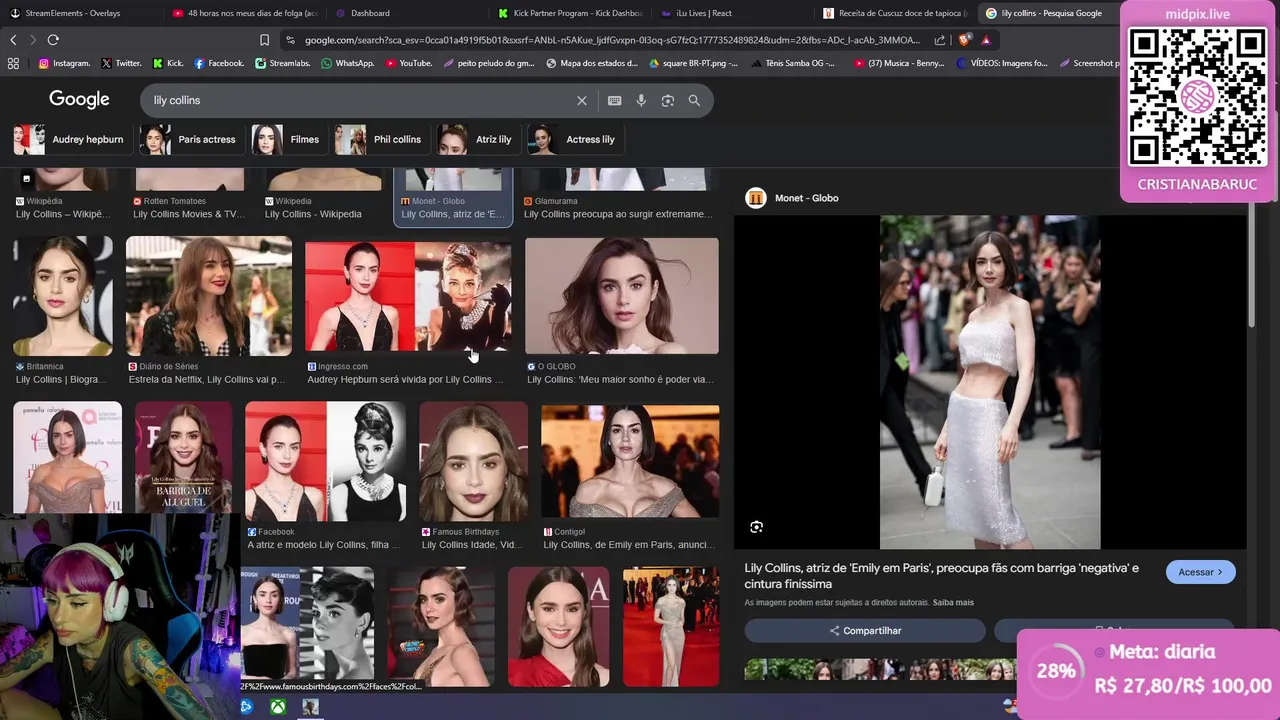Switch to the iLu Lives | React tab
The image size is (1280, 720).
tap(735, 13)
